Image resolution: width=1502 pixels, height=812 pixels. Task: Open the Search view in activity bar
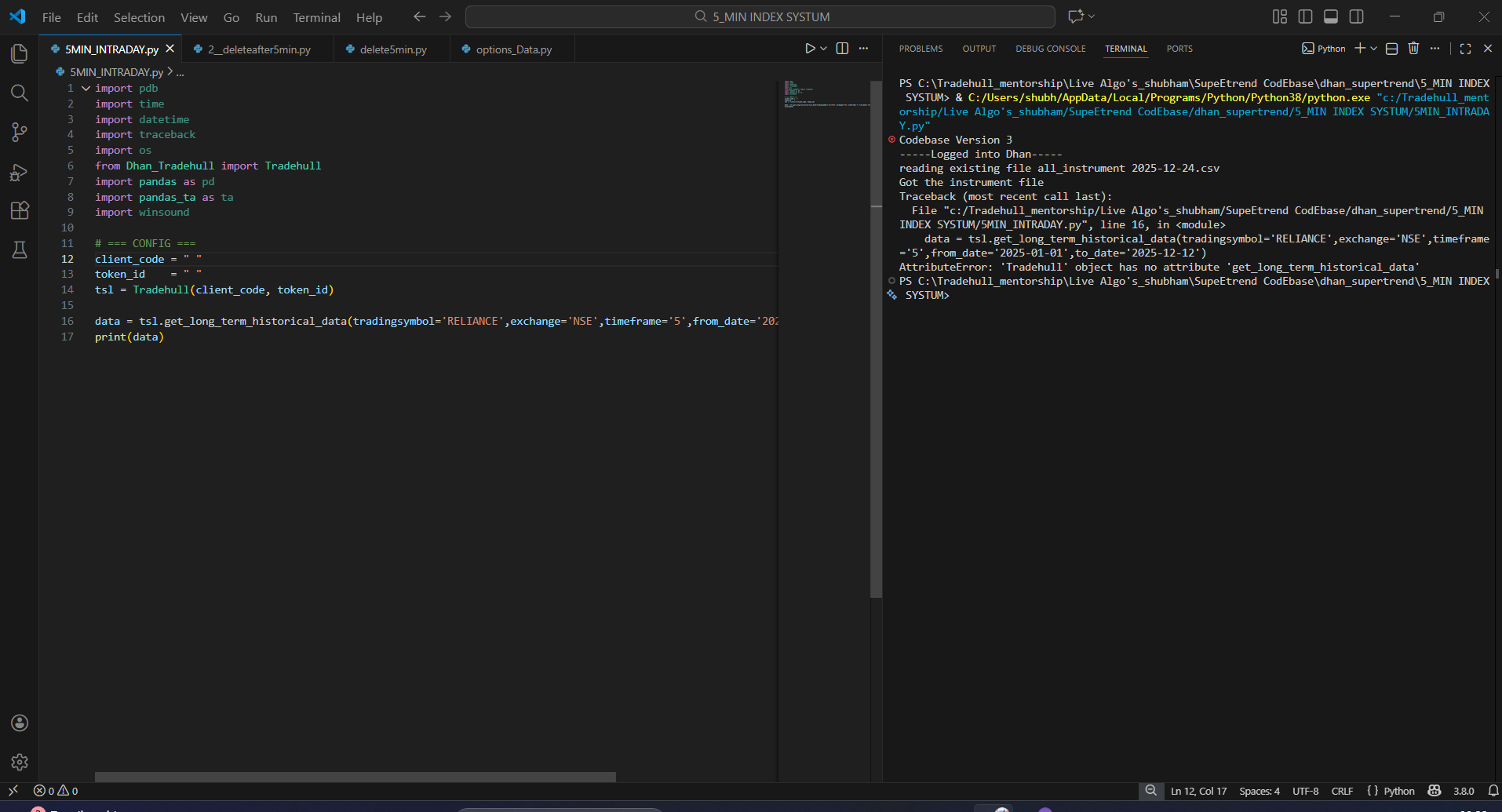pyautogui.click(x=20, y=93)
